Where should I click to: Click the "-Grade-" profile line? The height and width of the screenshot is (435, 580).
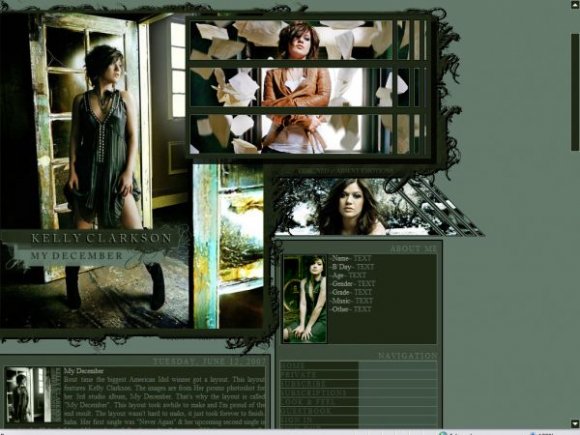351,292
